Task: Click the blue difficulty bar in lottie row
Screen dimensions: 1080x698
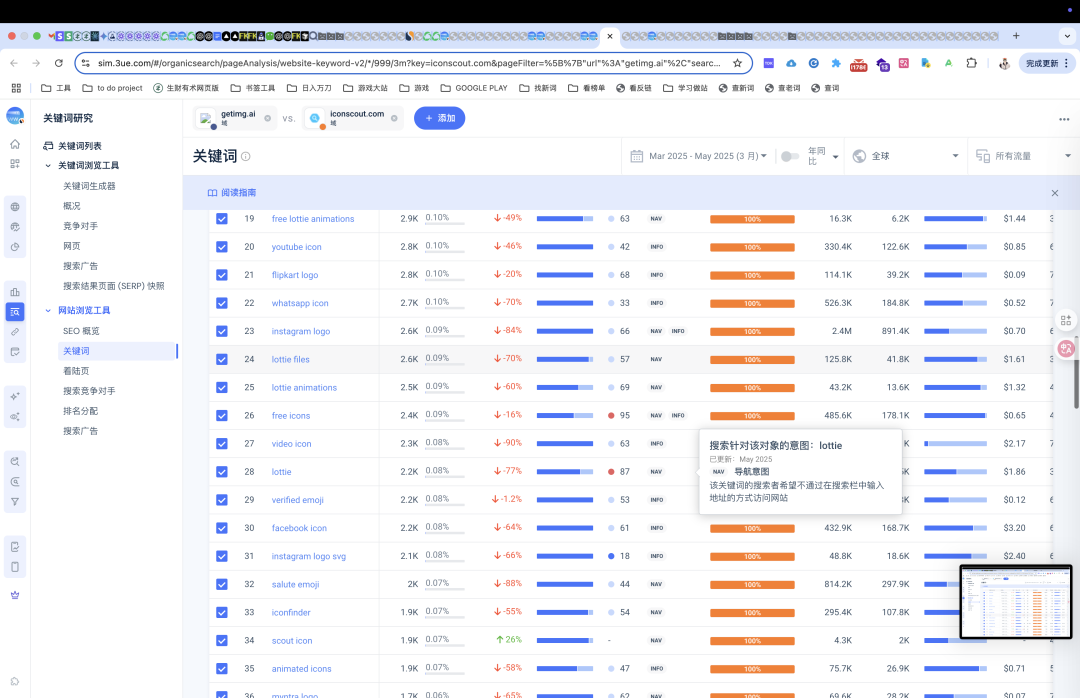Action: tap(565, 472)
